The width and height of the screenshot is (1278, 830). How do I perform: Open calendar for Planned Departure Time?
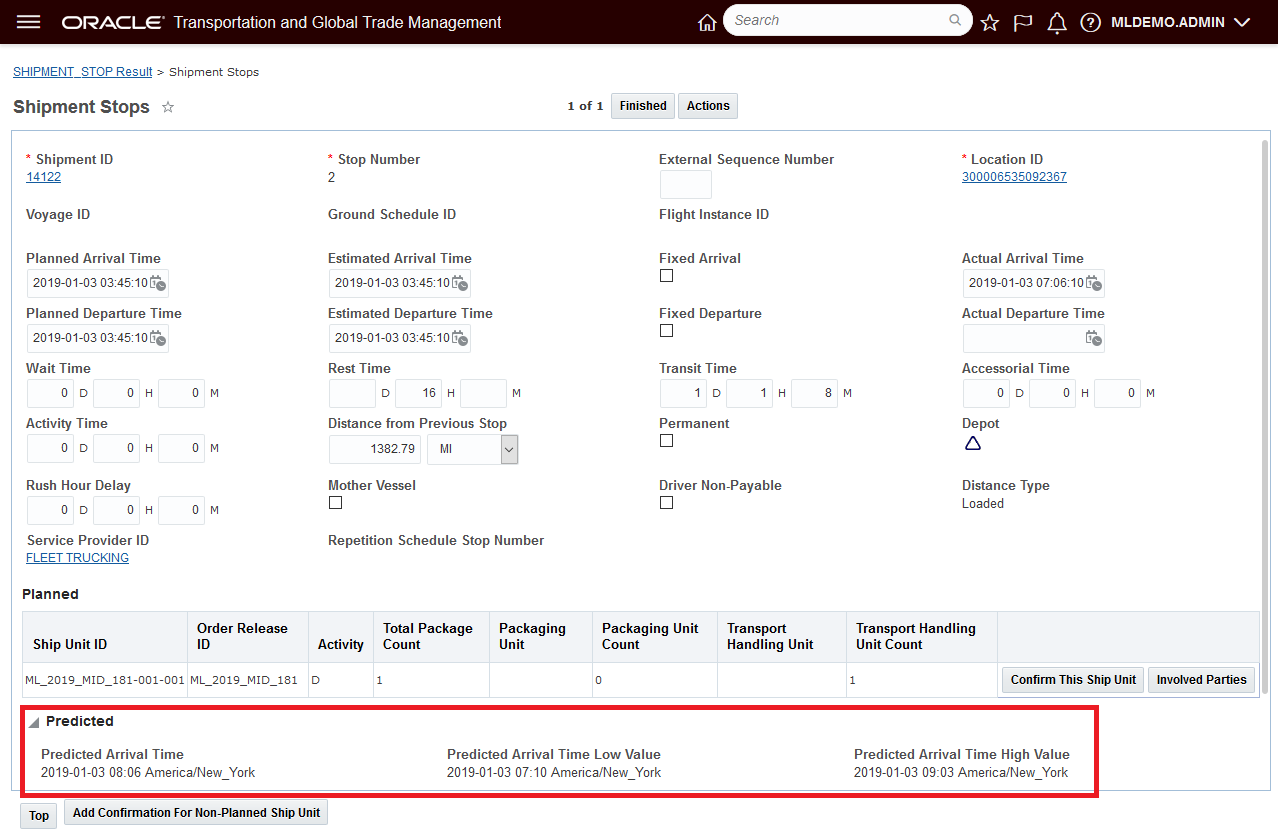click(158, 338)
